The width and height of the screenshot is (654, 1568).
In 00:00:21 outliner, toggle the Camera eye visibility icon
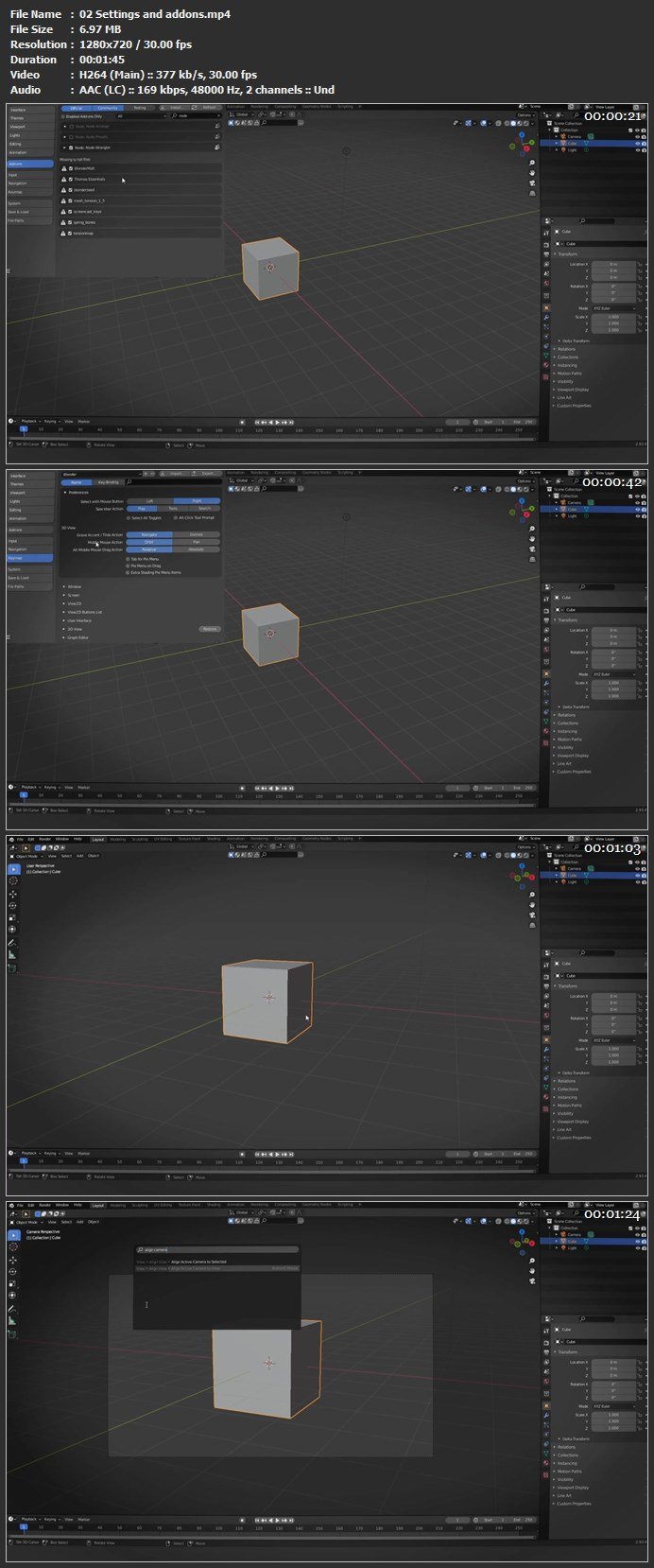pos(637,137)
